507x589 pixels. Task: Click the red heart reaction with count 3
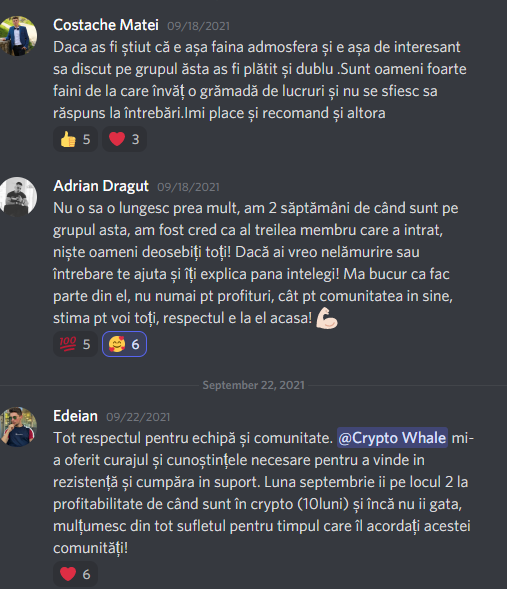[124, 139]
